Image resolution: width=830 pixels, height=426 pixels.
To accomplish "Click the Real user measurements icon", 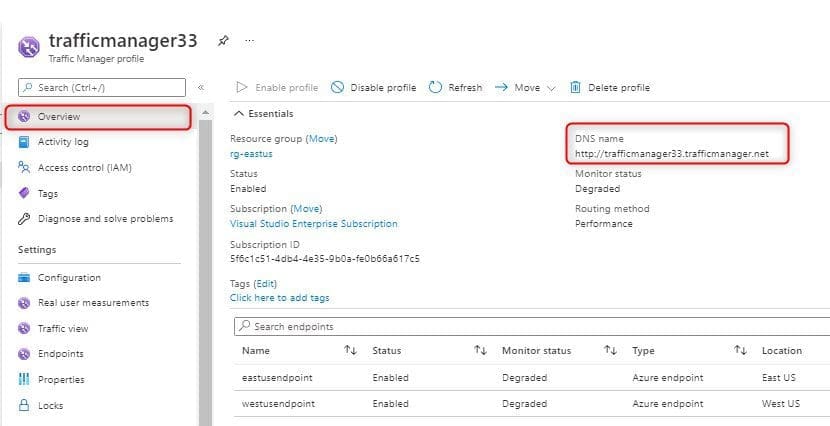I will 24,303.
